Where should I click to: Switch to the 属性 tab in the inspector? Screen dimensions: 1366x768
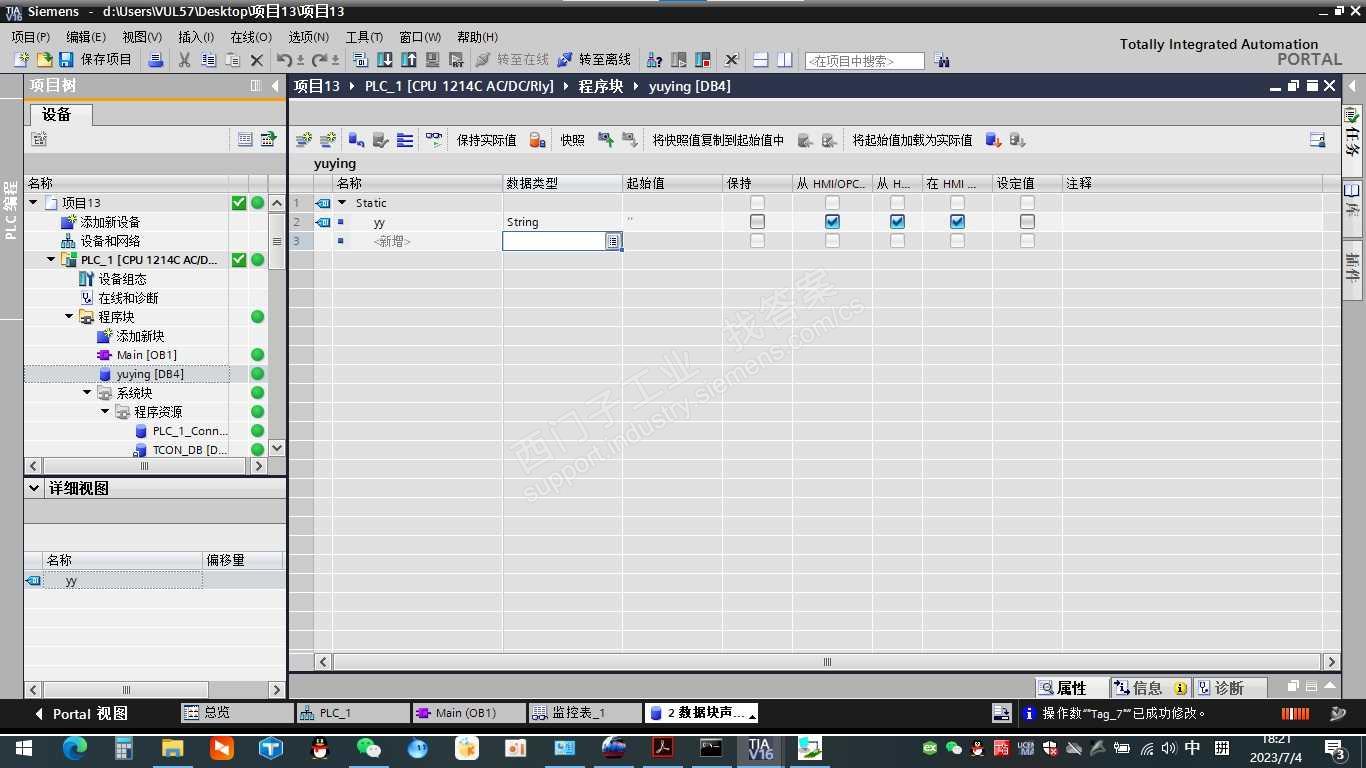pyautogui.click(x=1072, y=688)
